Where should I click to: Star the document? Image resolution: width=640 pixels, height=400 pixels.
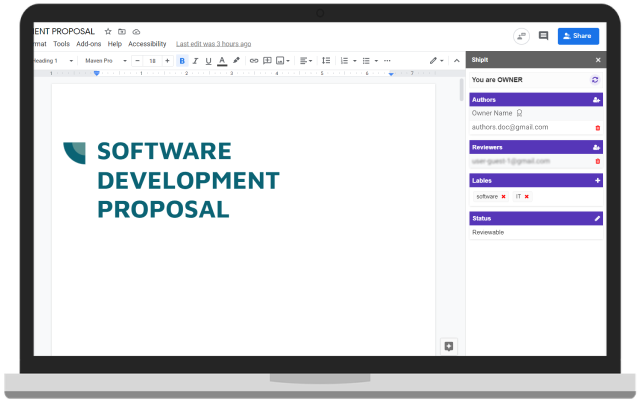point(108,31)
